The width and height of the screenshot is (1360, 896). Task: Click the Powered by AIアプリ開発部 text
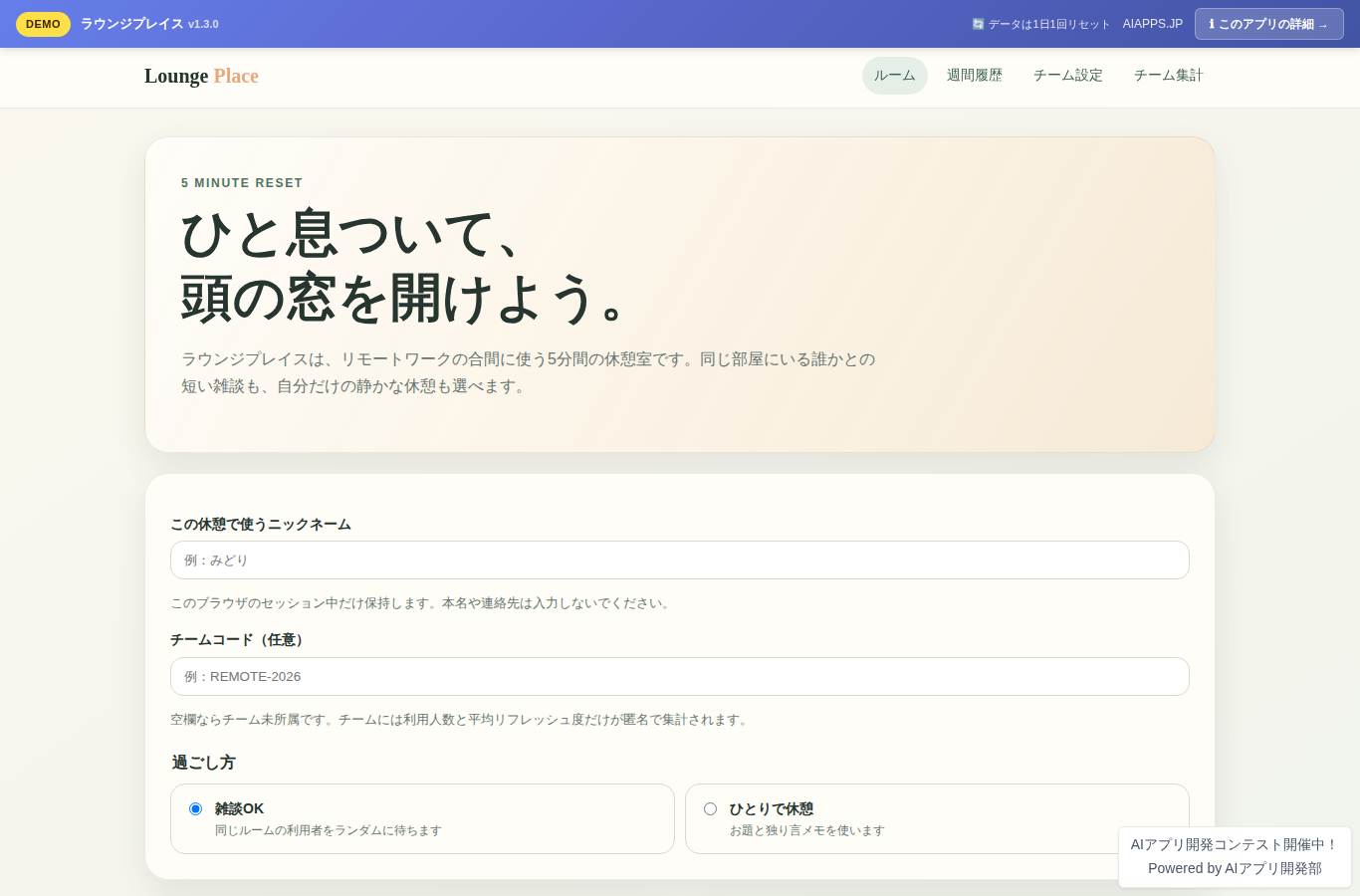point(1235,868)
